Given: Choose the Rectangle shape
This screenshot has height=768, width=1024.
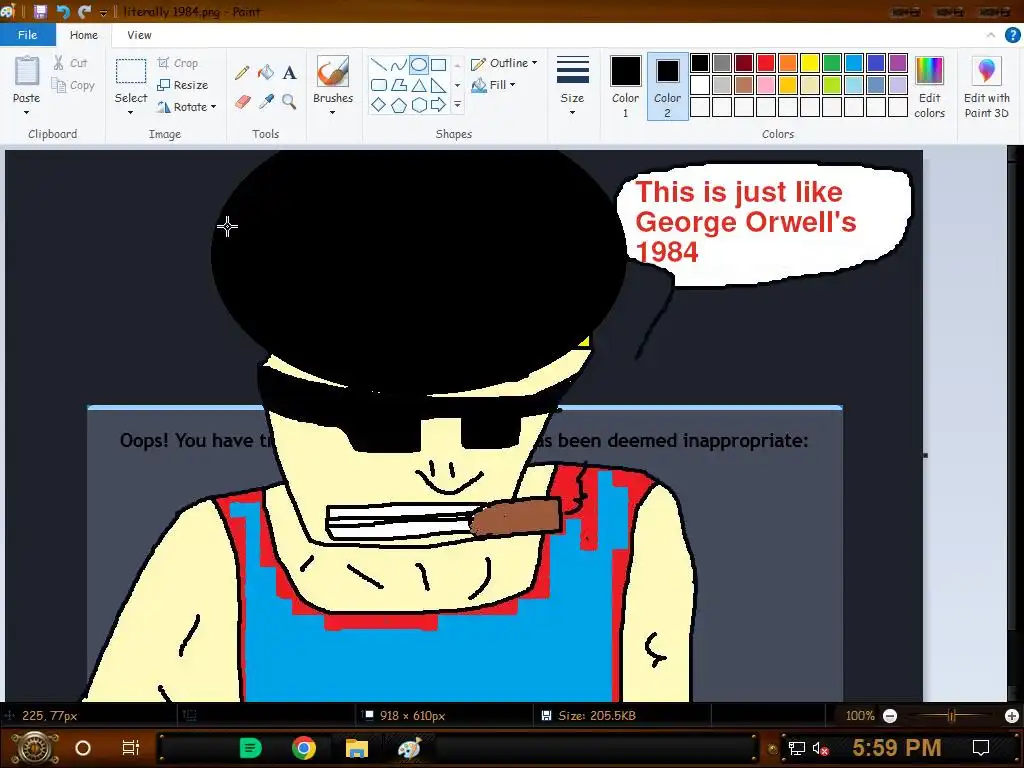Looking at the screenshot, I should pyautogui.click(x=439, y=65).
